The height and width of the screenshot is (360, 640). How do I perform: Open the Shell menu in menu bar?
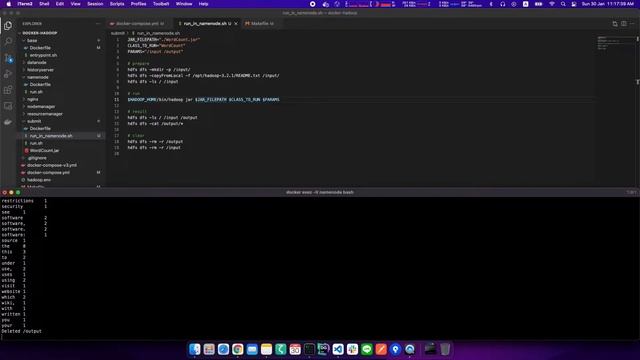coord(44,4)
